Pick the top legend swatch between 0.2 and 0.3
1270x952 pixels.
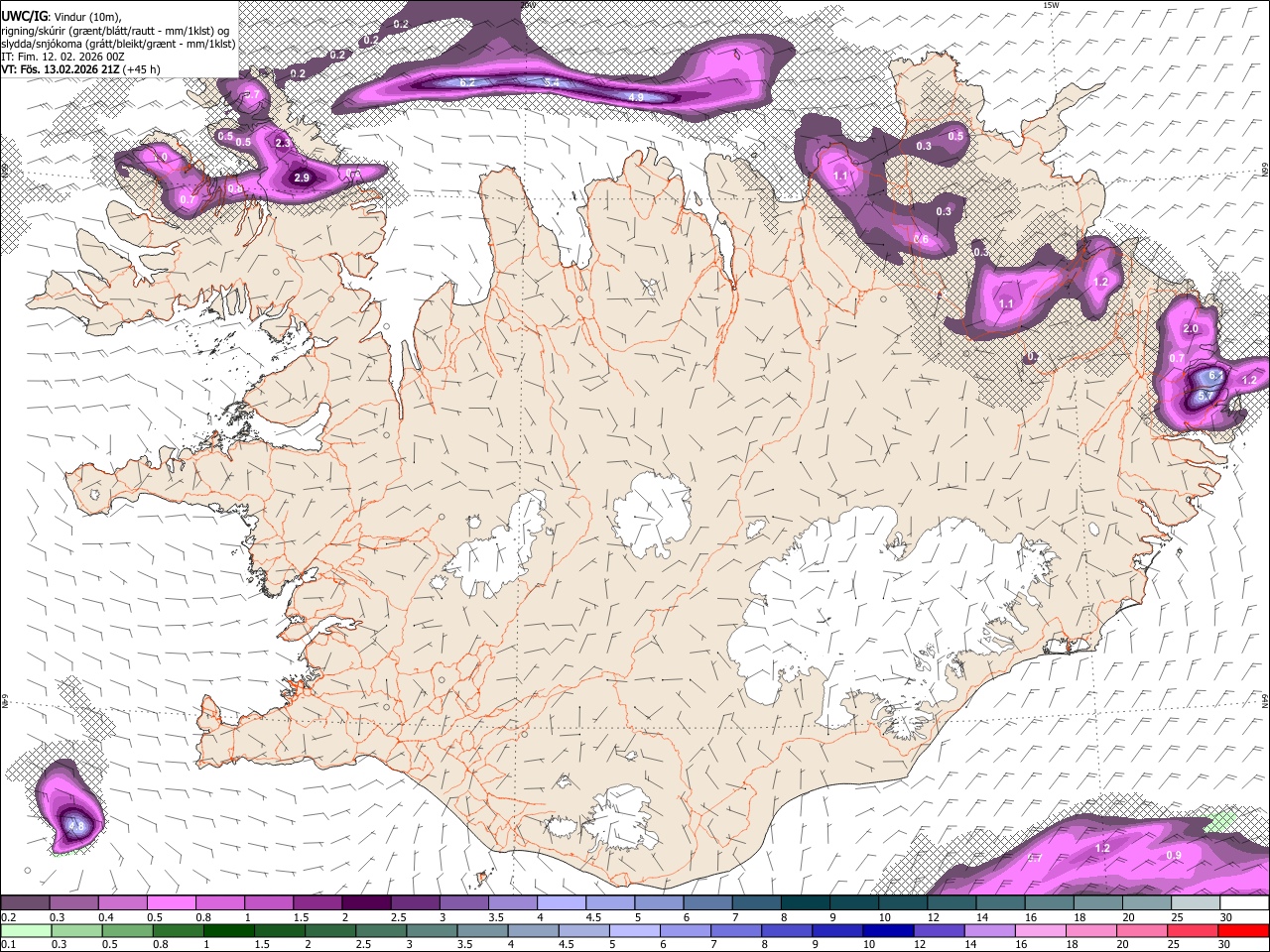[25, 903]
